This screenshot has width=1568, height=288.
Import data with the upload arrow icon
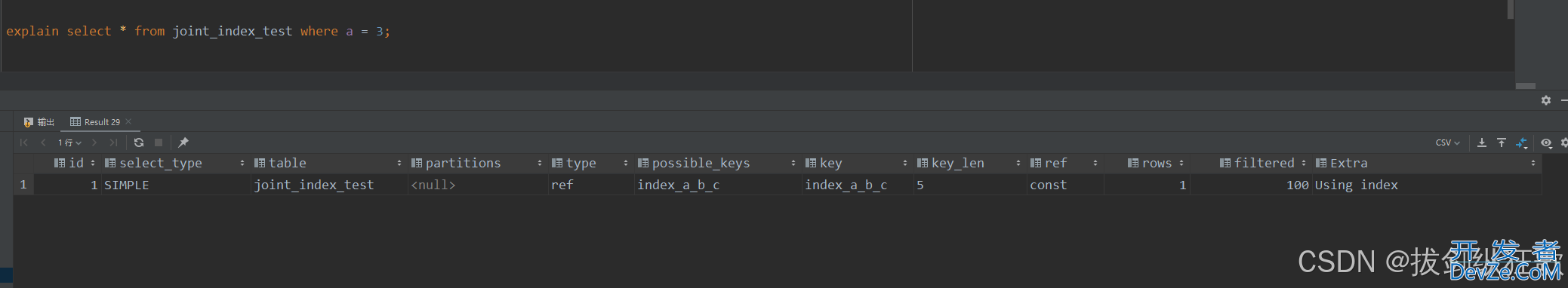pos(1502,142)
